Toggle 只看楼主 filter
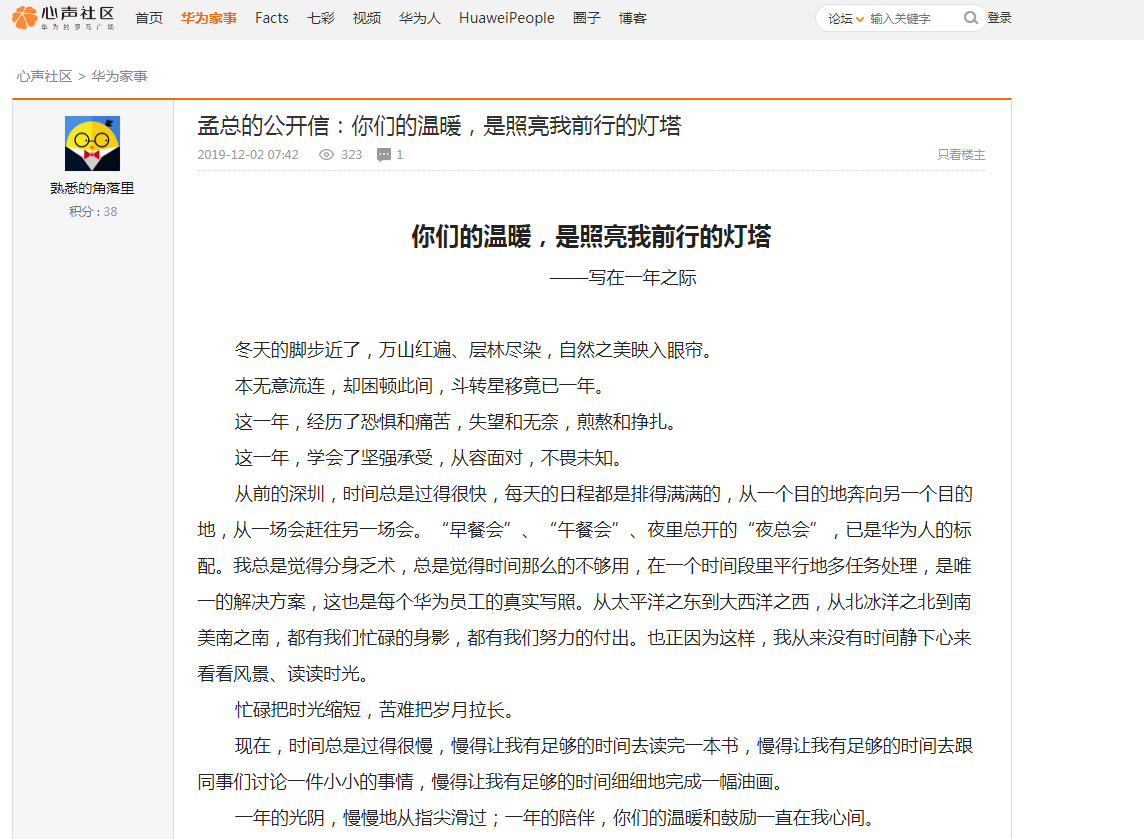The image size is (1144, 839). coord(961,155)
